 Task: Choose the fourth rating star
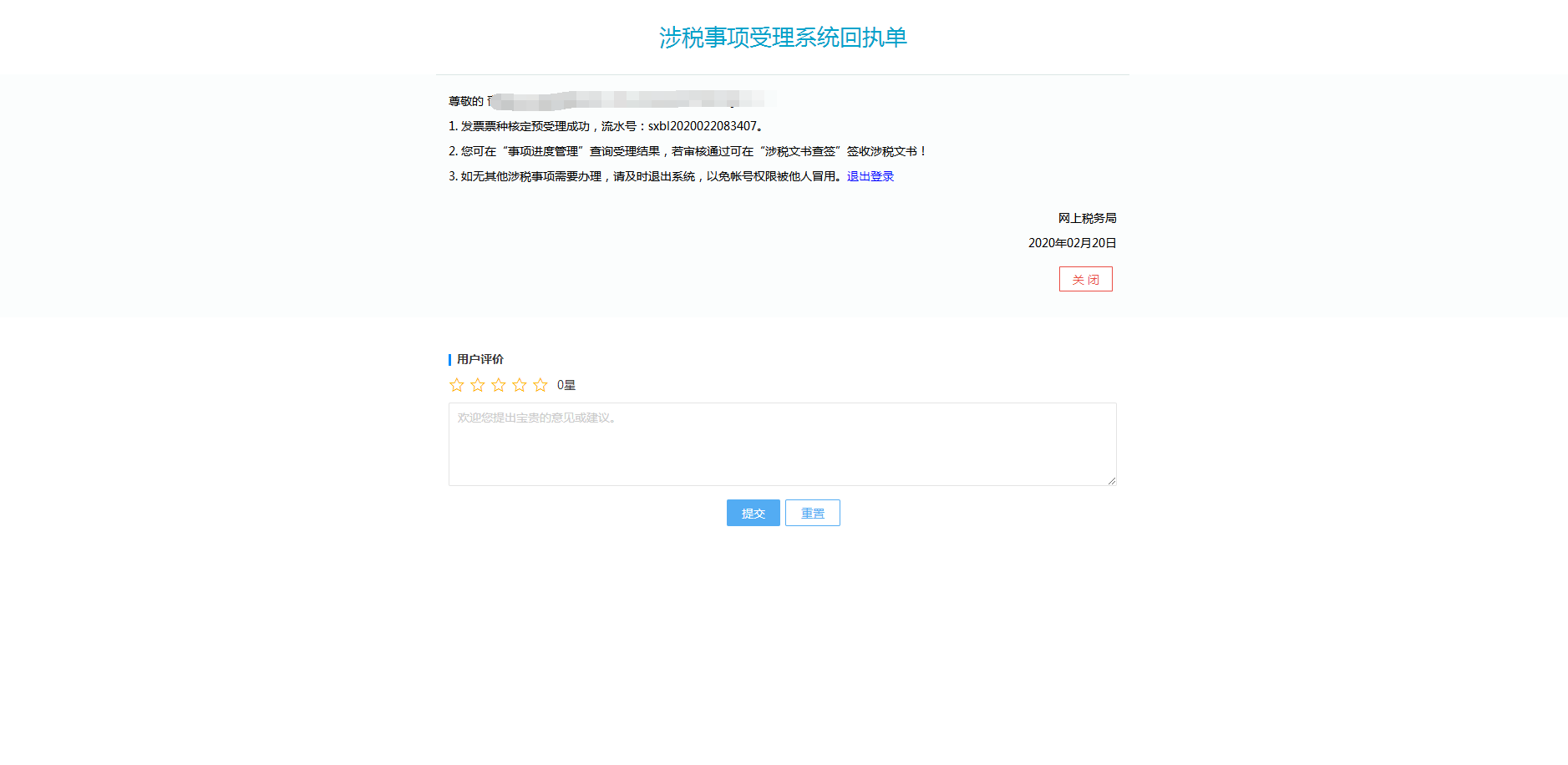pos(520,385)
